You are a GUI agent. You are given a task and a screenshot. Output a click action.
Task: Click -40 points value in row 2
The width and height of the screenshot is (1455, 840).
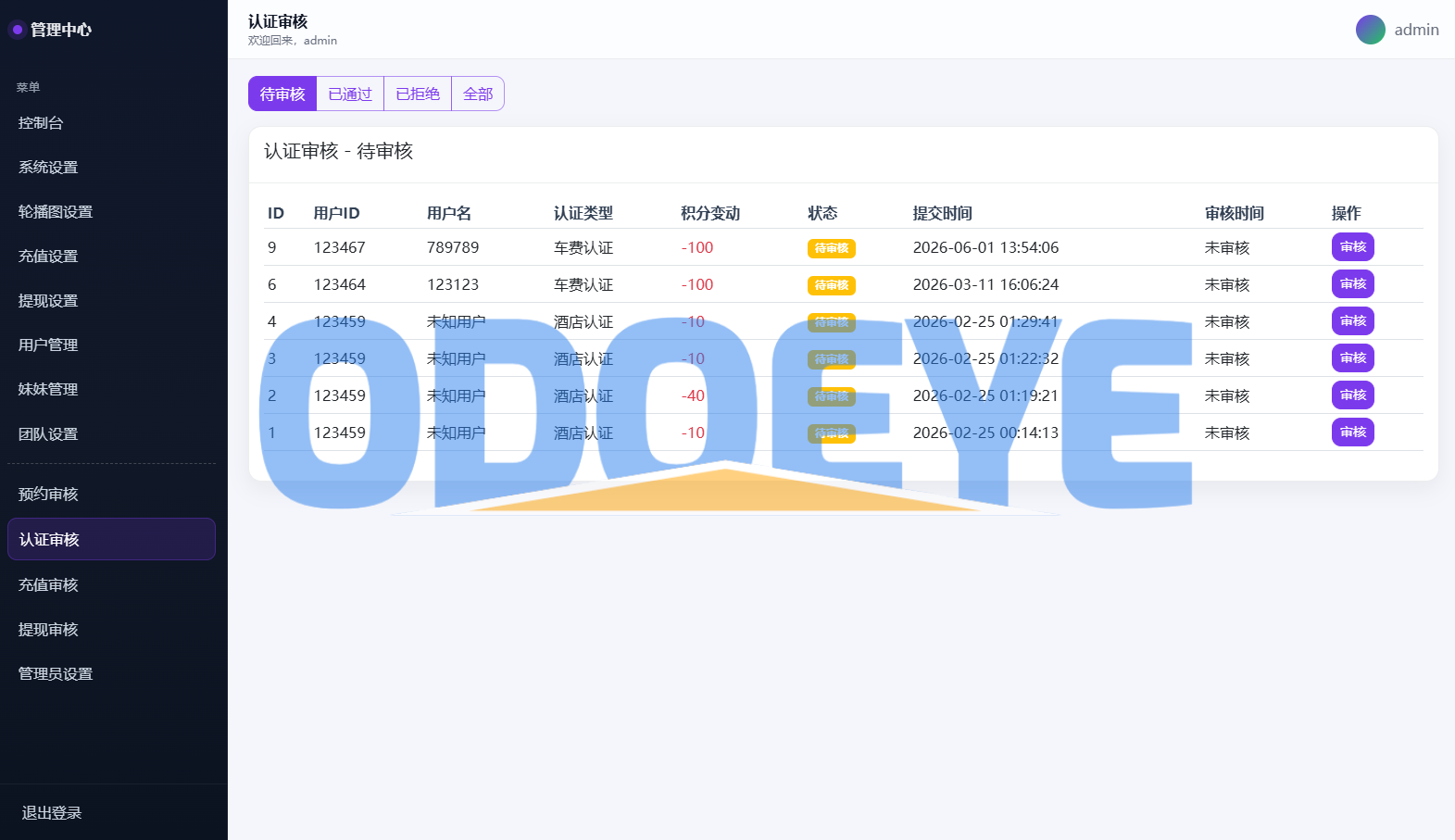point(693,396)
